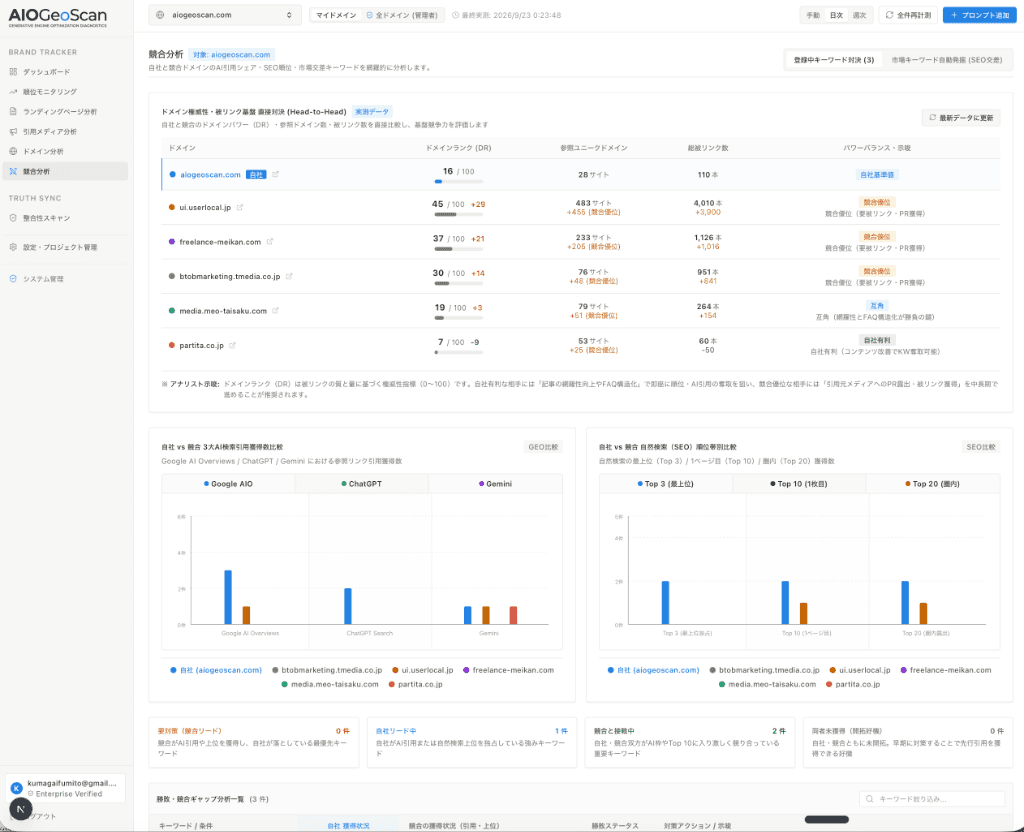The height and width of the screenshot is (832, 1024).
Task: Toggle 自社 (aiogeoscan.com) in GEO chart legend
Action: (216, 670)
